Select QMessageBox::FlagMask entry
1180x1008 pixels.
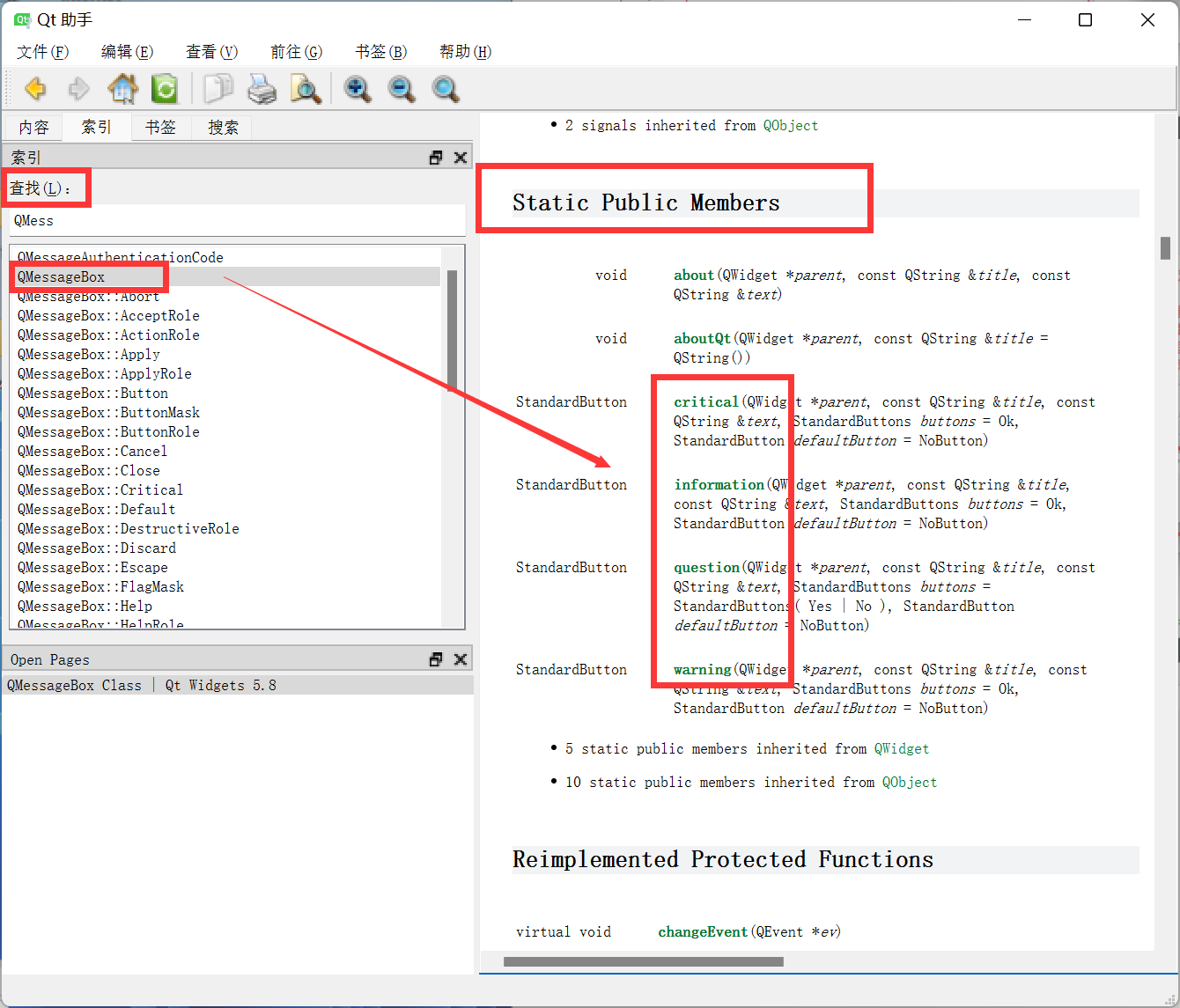click(100, 586)
